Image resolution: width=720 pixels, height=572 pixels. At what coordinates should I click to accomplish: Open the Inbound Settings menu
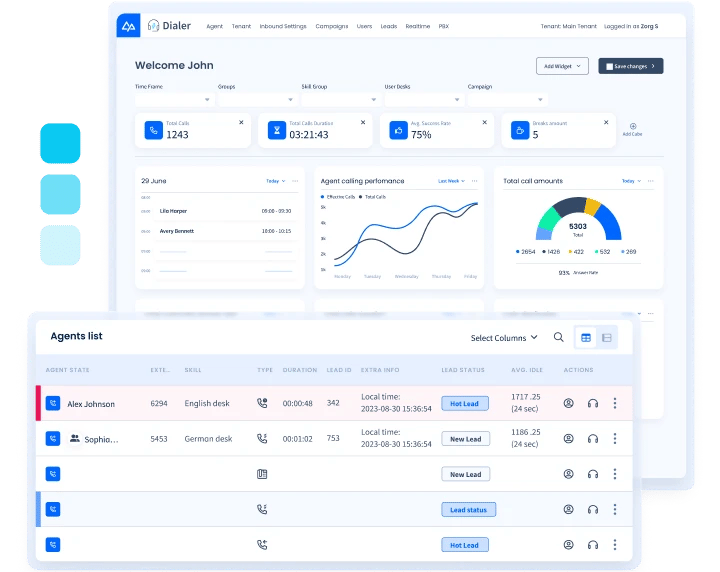click(283, 26)
